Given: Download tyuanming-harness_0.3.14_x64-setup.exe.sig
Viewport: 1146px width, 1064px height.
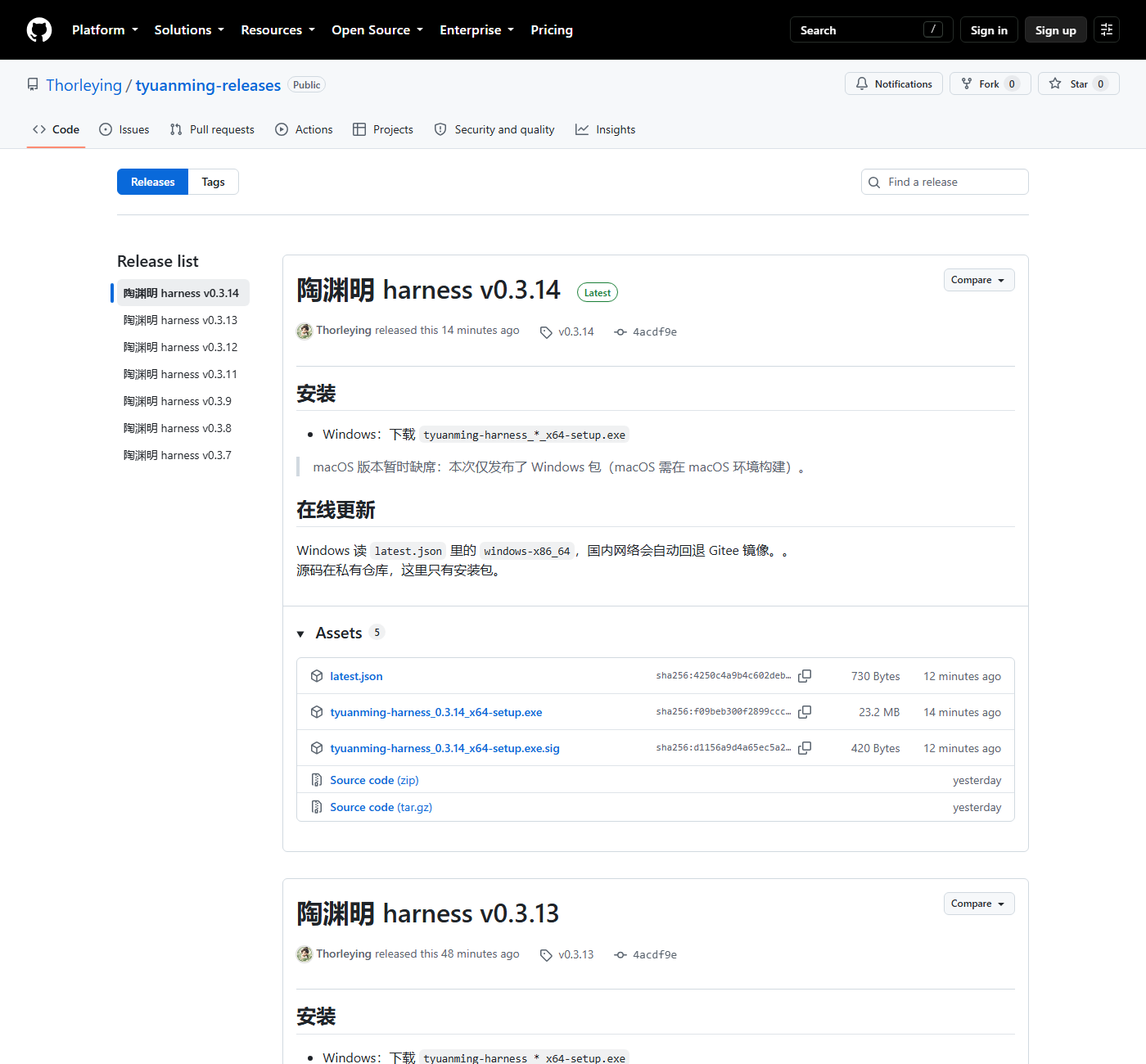Looking at the screenshot, I should point(445,748).
